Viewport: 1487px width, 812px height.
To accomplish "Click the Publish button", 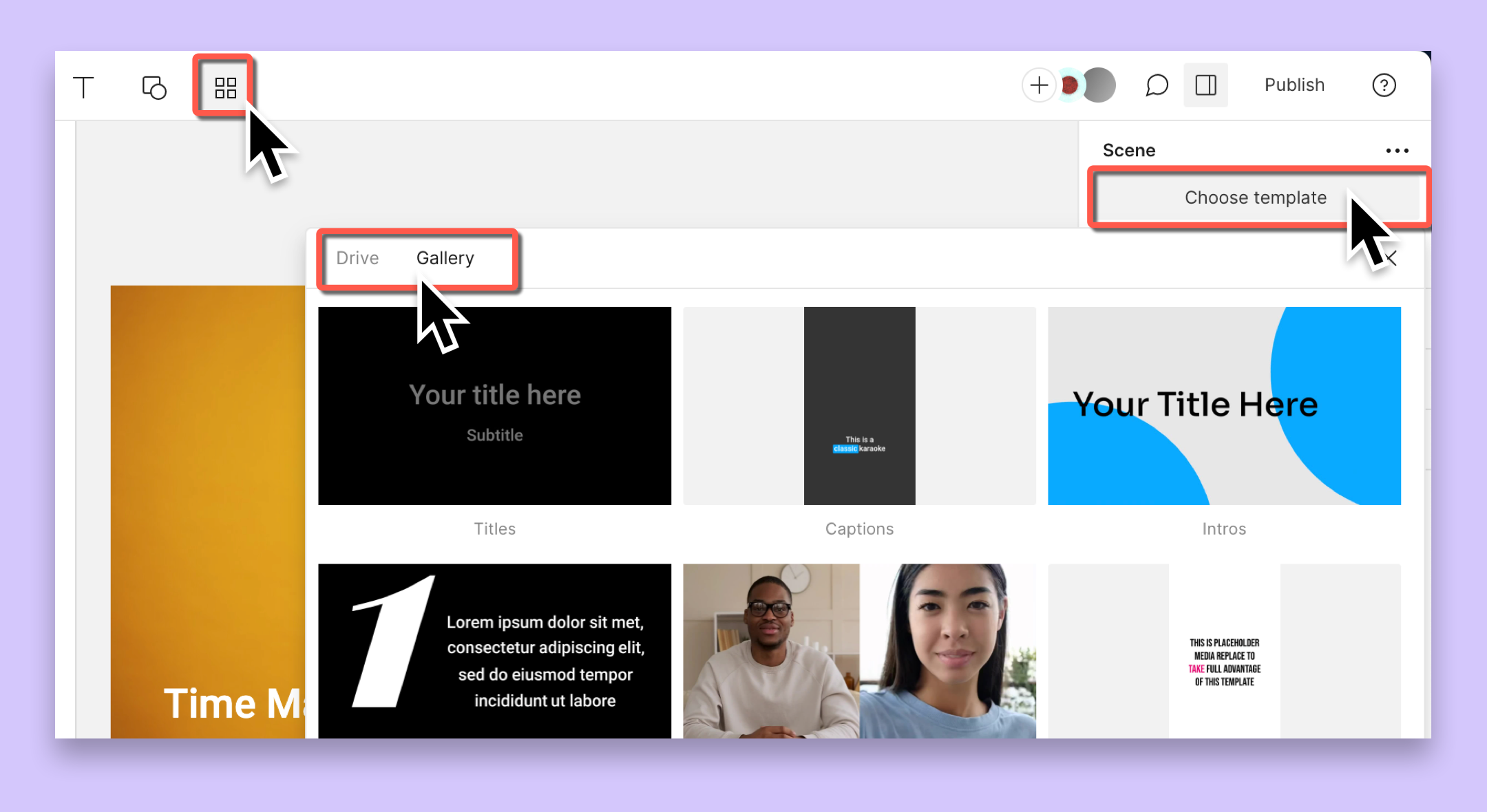I will [x=1294, y=85].
